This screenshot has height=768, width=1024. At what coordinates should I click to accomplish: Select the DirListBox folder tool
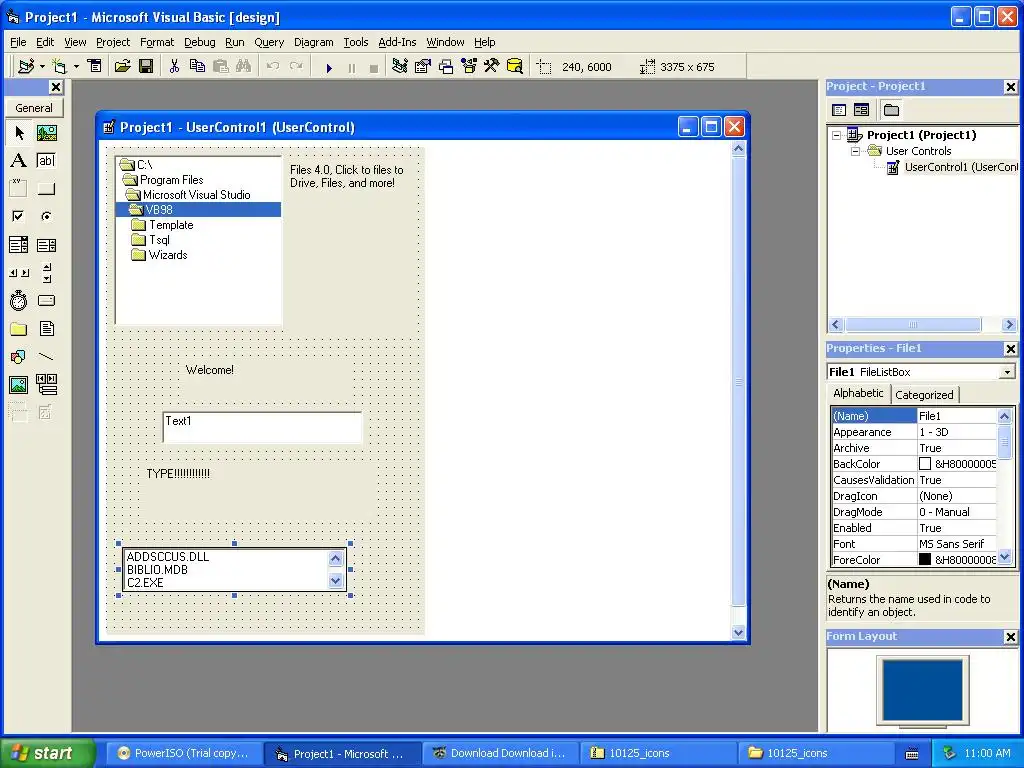coord(19,328)
